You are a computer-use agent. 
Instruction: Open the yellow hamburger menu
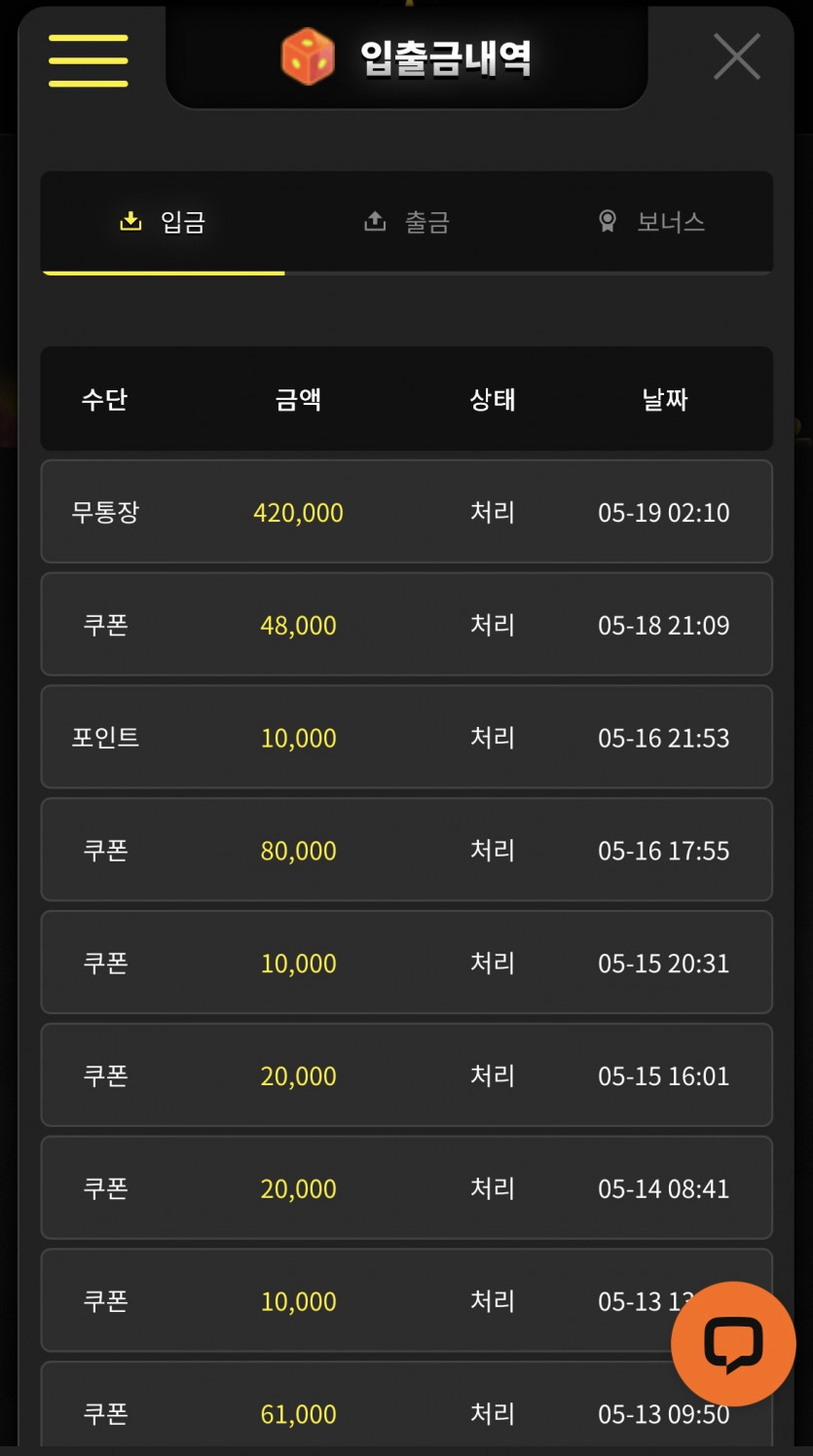[x=88, y=60]
